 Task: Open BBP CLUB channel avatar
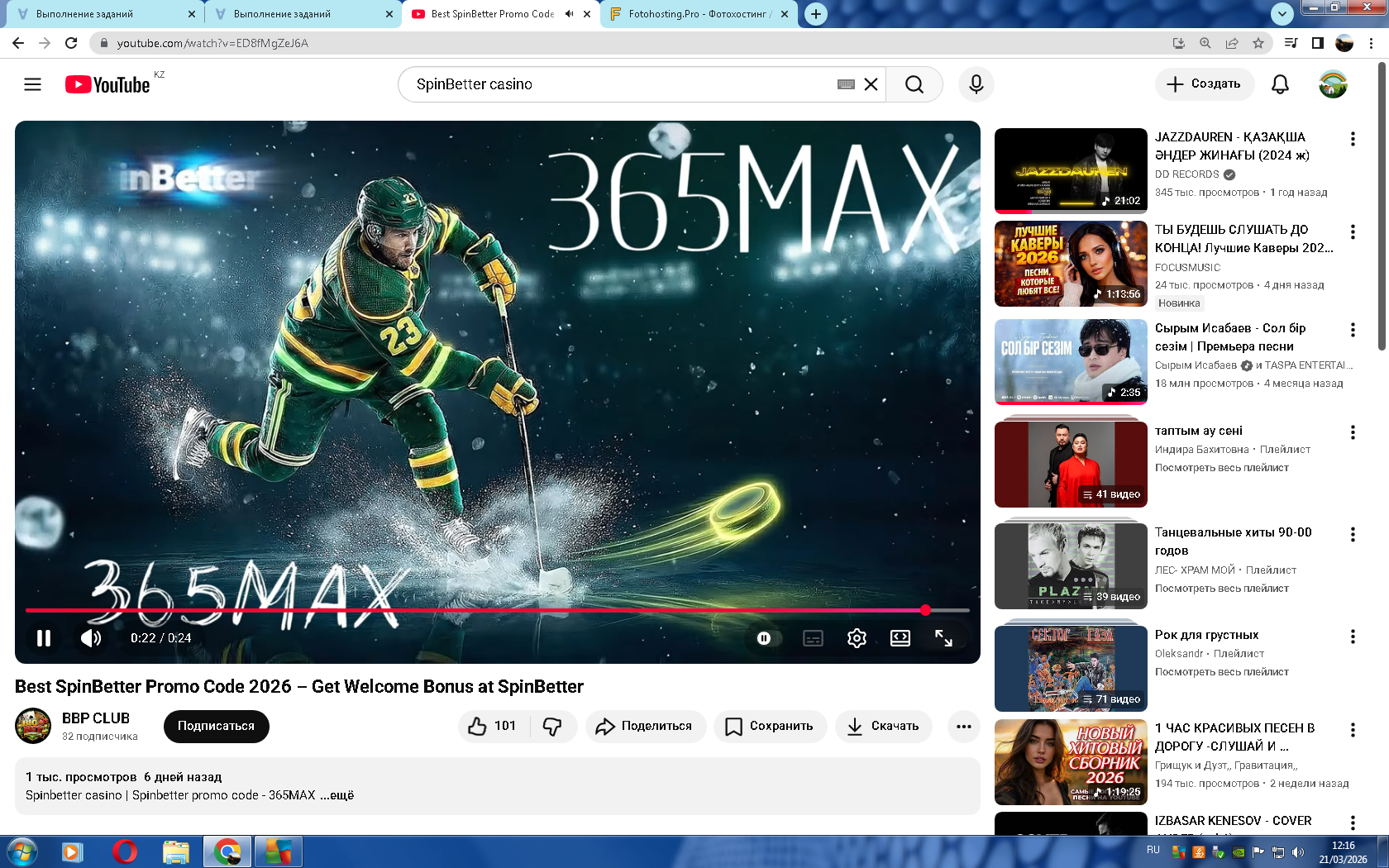33,726
